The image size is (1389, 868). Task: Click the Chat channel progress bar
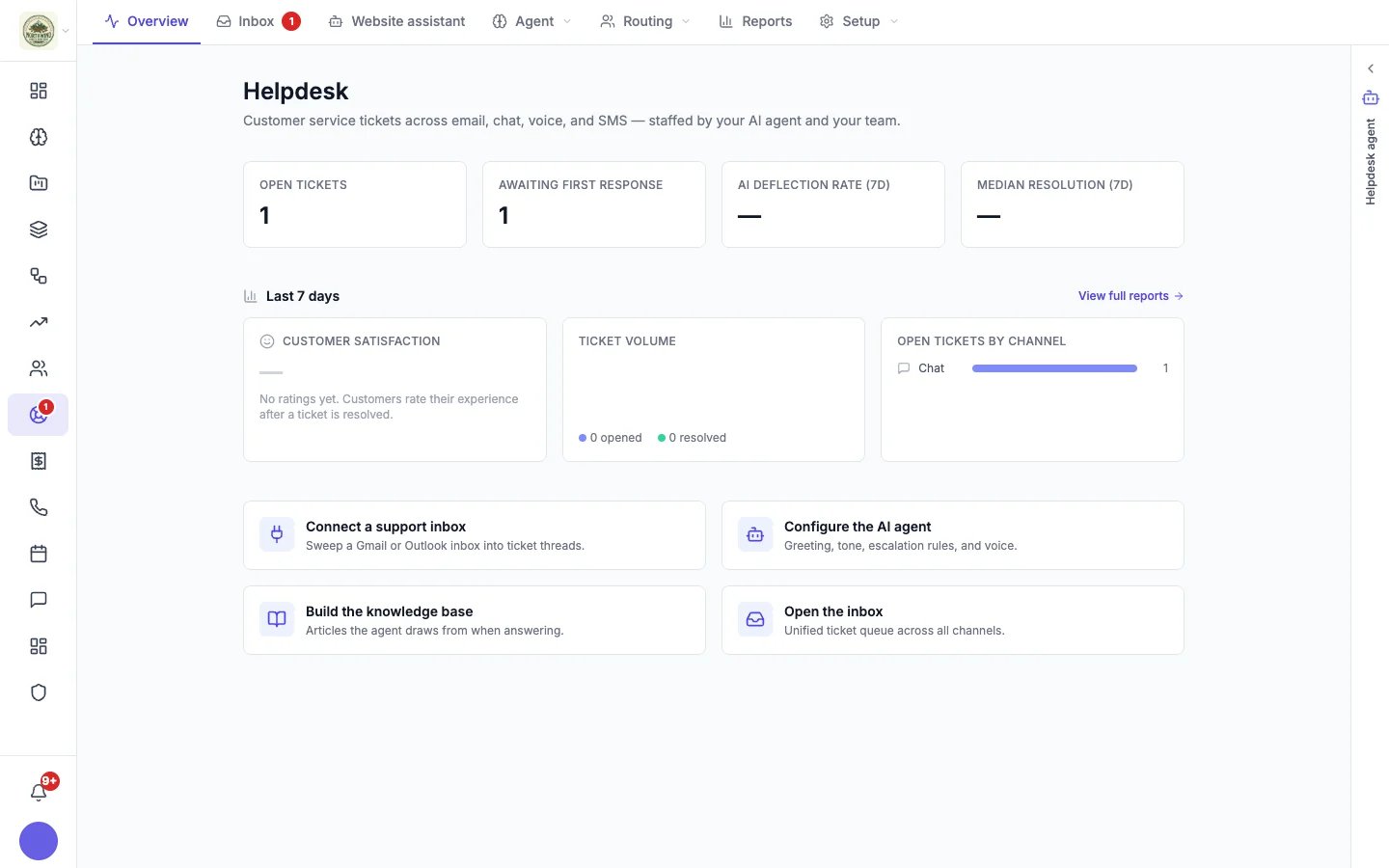pyautogui.click(x=1054, y=368)
